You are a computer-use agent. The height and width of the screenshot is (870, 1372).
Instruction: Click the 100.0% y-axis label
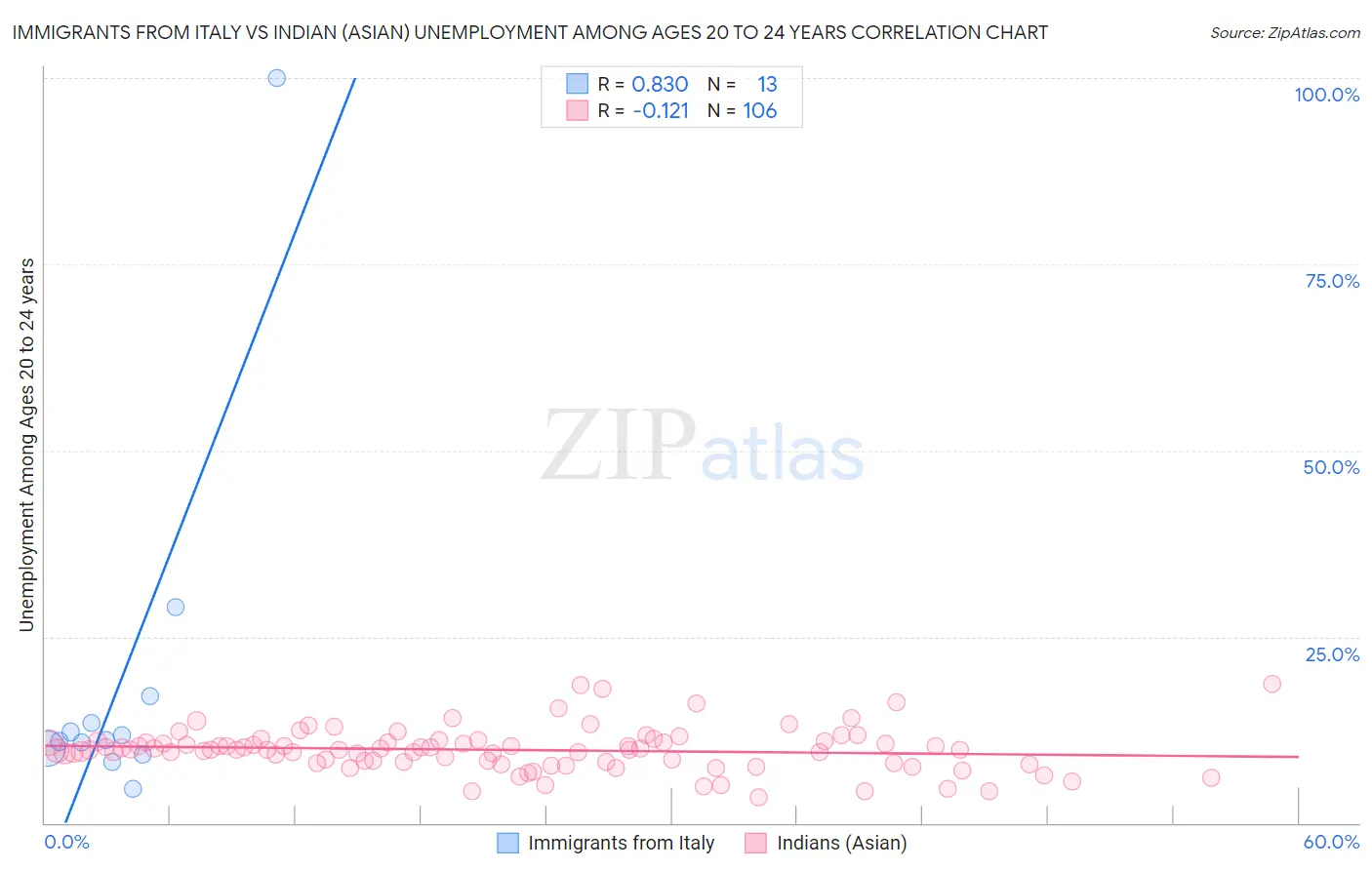(x=1326, y=95)
